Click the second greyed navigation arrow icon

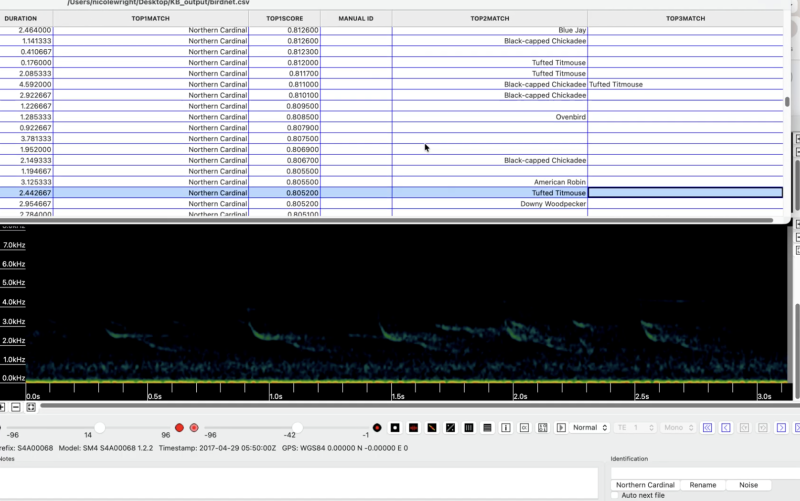[763, 428]
